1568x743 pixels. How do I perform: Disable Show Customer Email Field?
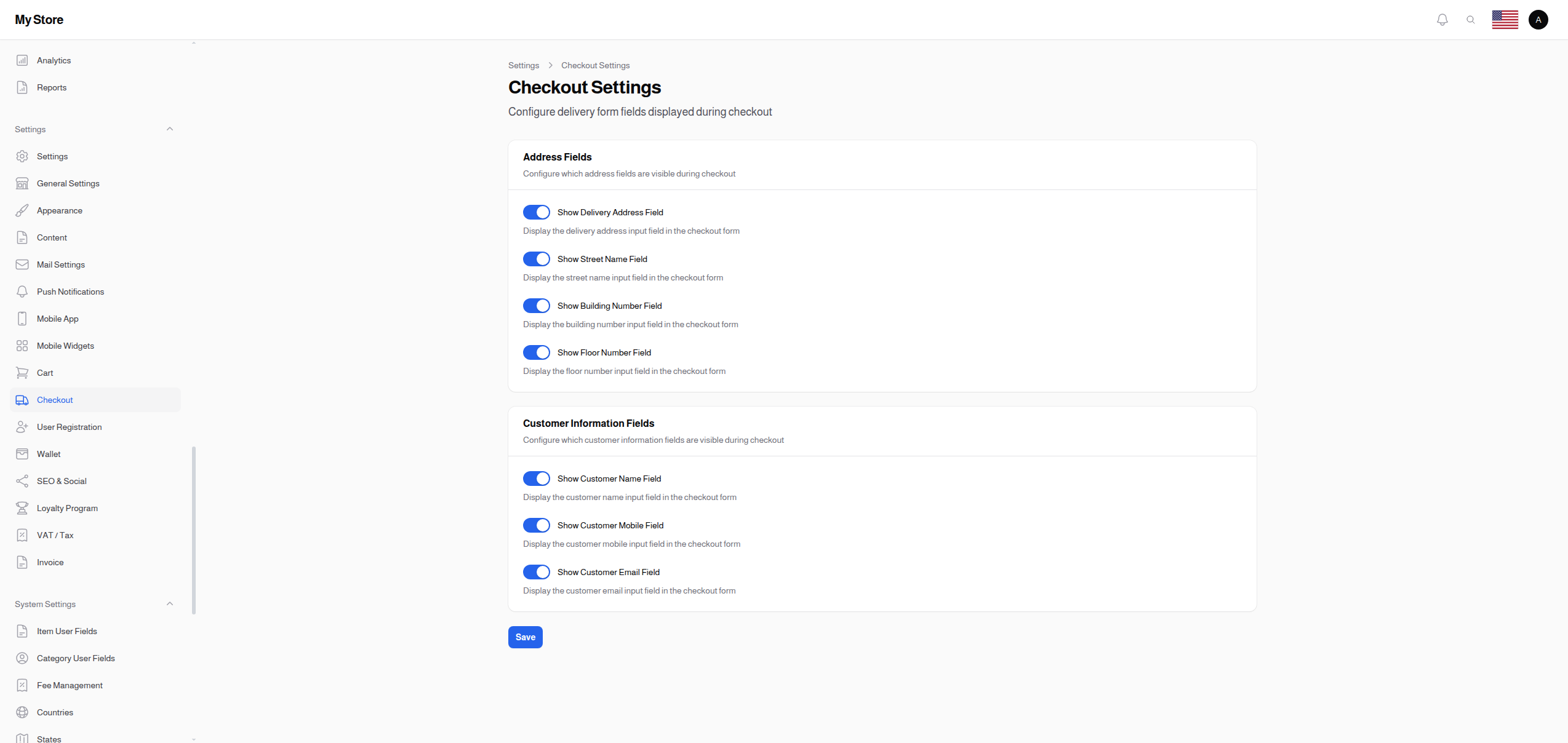tap(536, 571)
